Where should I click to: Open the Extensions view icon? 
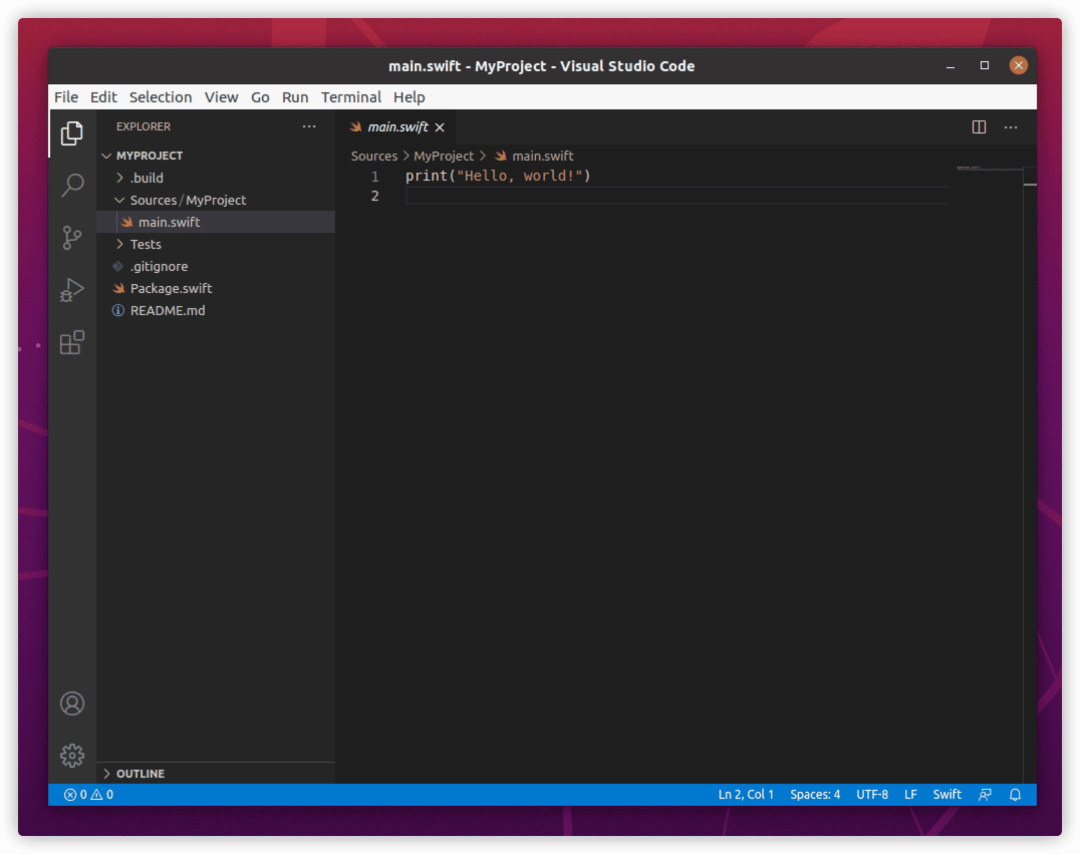(72, 342)
